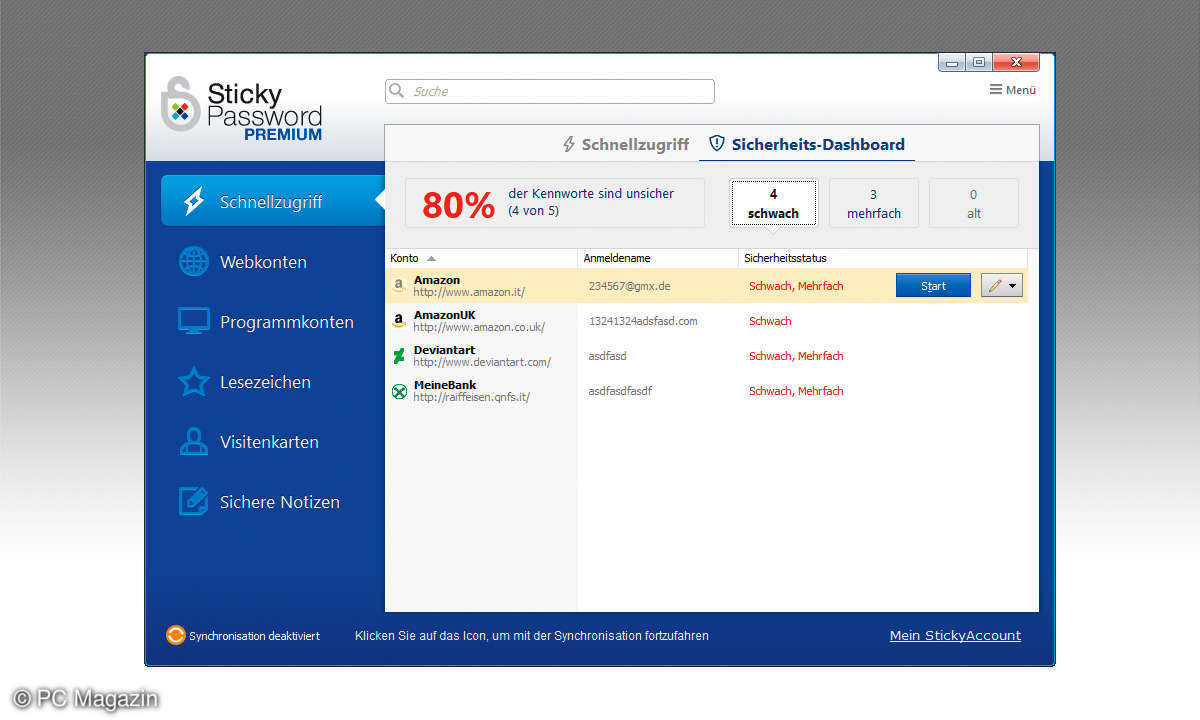Screen dimensions: 1200x720
Task: Click the lightning icon on the Schnellzugriff tab
Action: [x=569, y=144]
